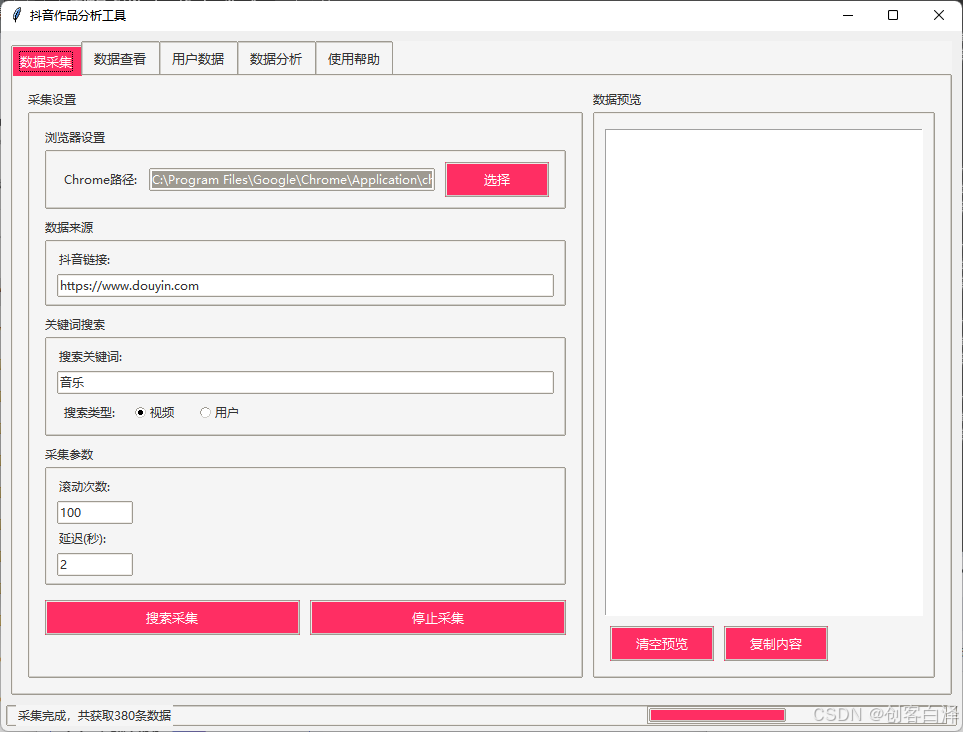This screenshot has height=732, width=963.
Task: Click the 选择 button for Chrome path
Action: coord(497,179)
